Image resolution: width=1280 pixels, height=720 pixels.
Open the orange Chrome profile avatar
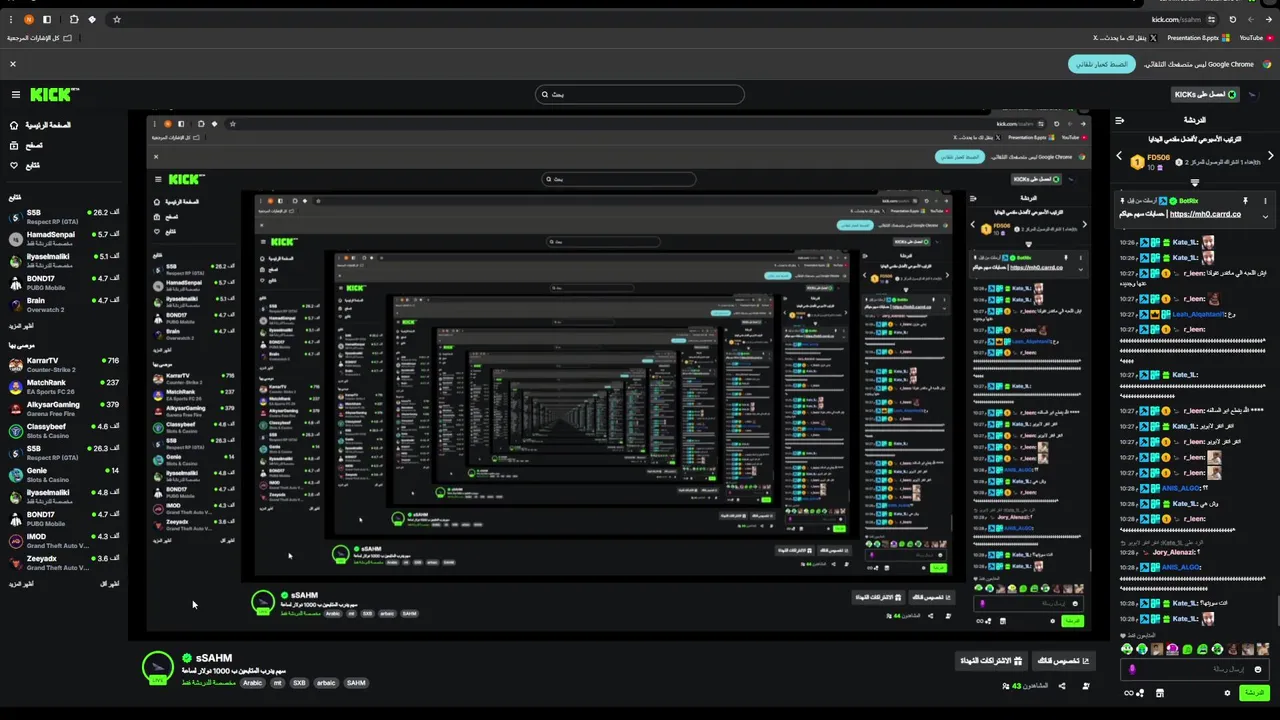(29, 19)
